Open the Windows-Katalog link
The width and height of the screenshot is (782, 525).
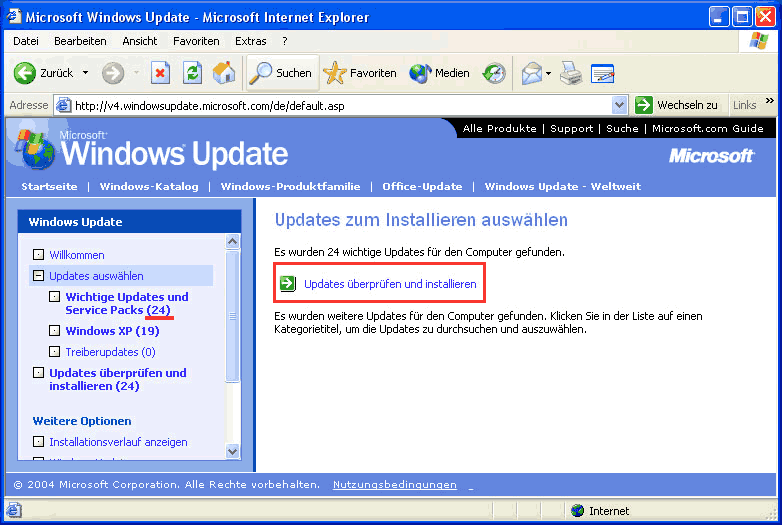[149, 186]
